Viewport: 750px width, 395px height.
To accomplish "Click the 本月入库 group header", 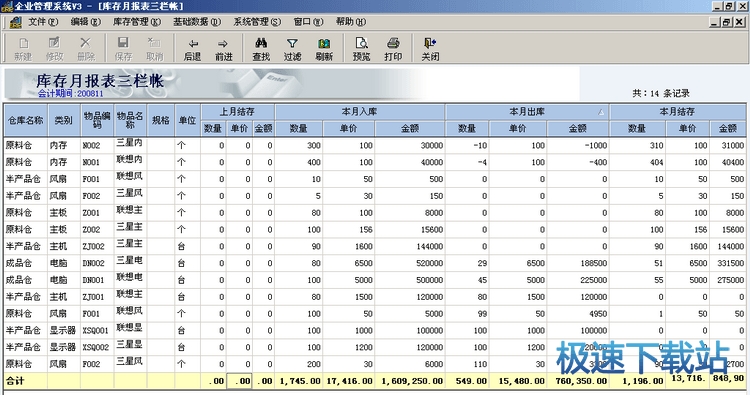I will [x=360, y=112].
